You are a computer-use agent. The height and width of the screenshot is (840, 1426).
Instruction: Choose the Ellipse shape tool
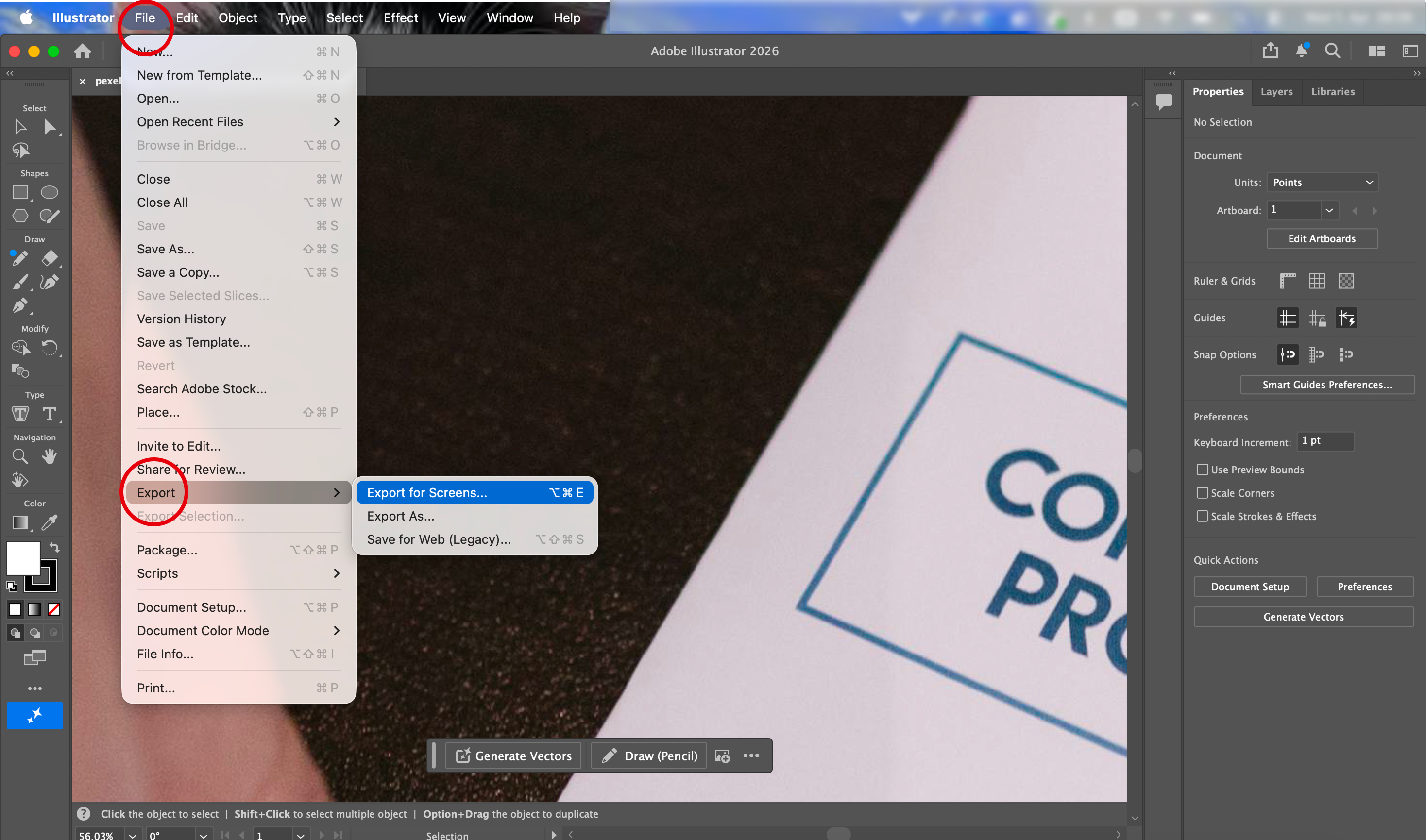pos(49,192)
